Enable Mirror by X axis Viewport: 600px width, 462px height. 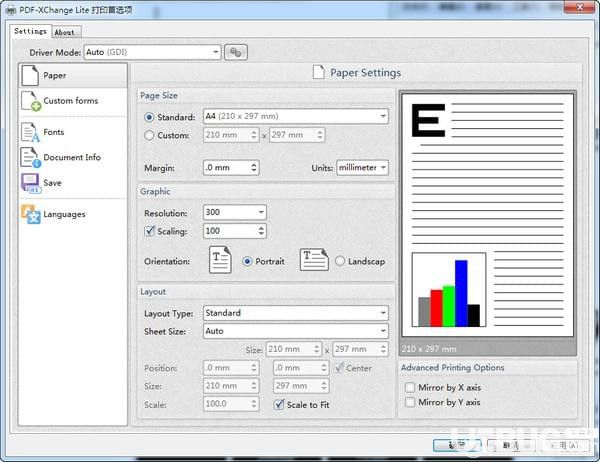coord(410,387)
